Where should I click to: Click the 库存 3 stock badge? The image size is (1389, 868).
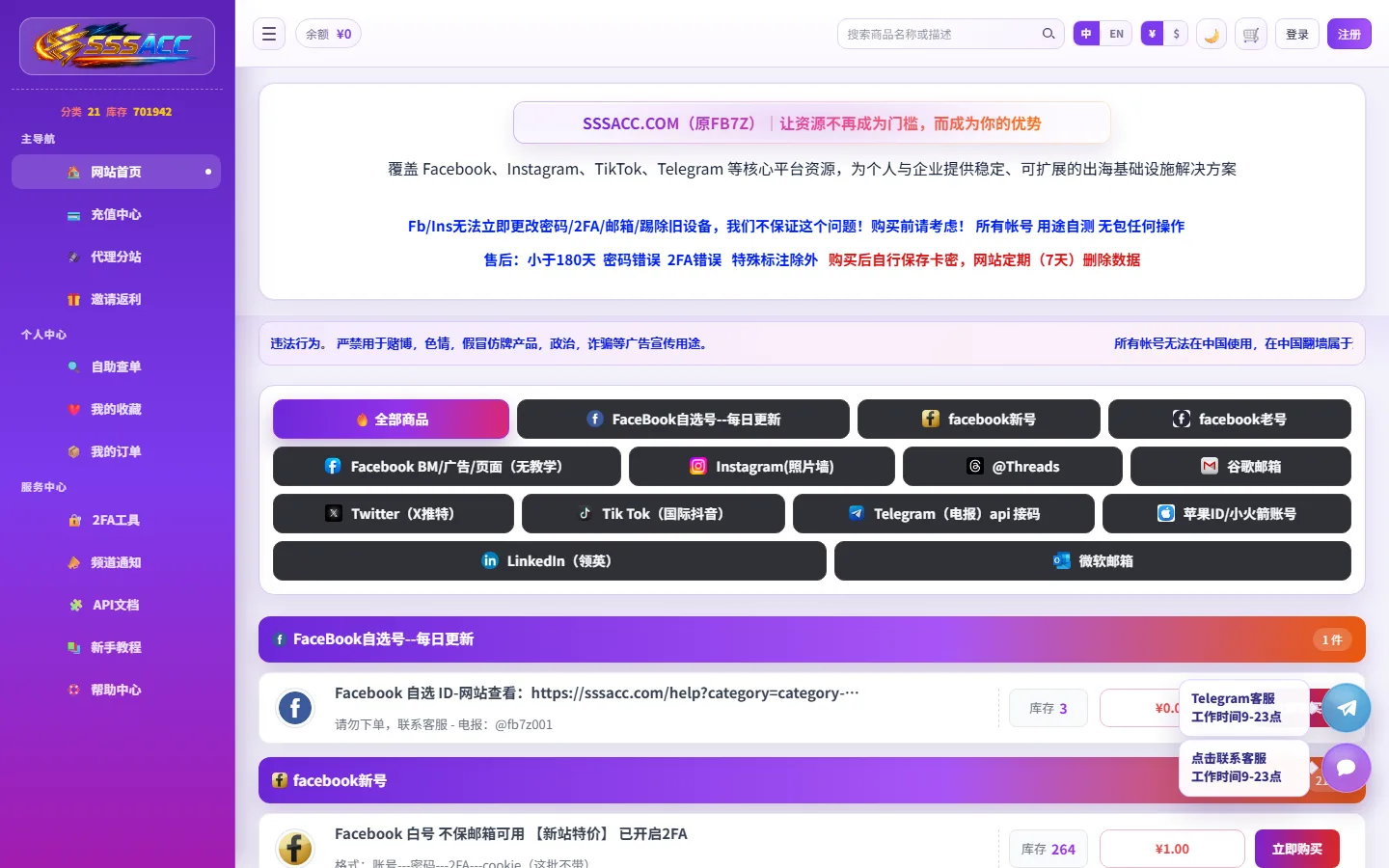click(x=1049, y=708)
